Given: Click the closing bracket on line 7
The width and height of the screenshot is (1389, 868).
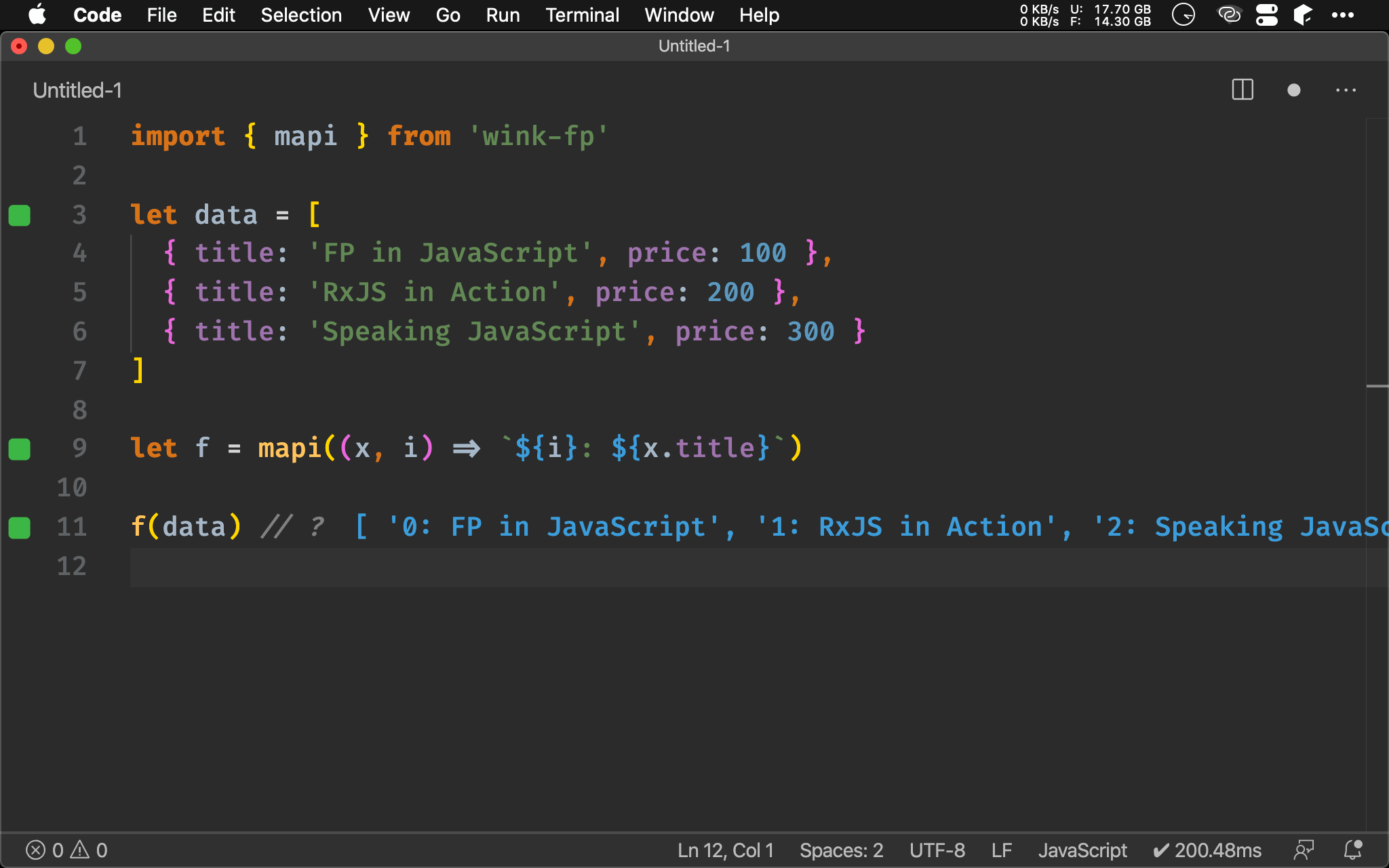Looking at the screenshot, I should (138, 371).
